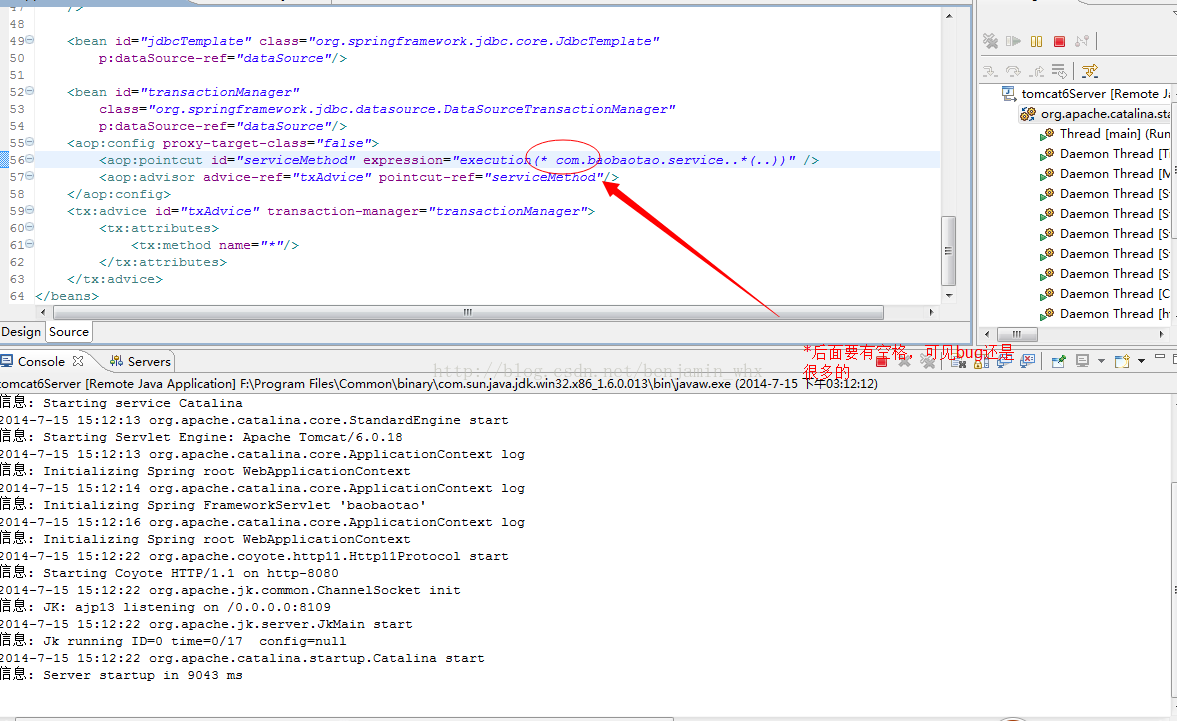Click the tomcat6Server launch icon

click(1009, 94)
